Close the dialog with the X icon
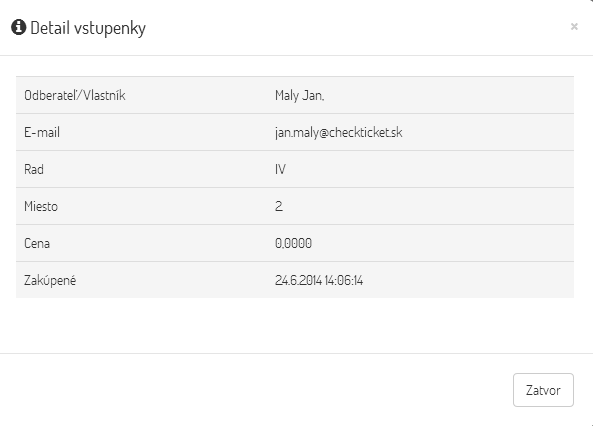The image size is (593, 426). pos(574,26)
